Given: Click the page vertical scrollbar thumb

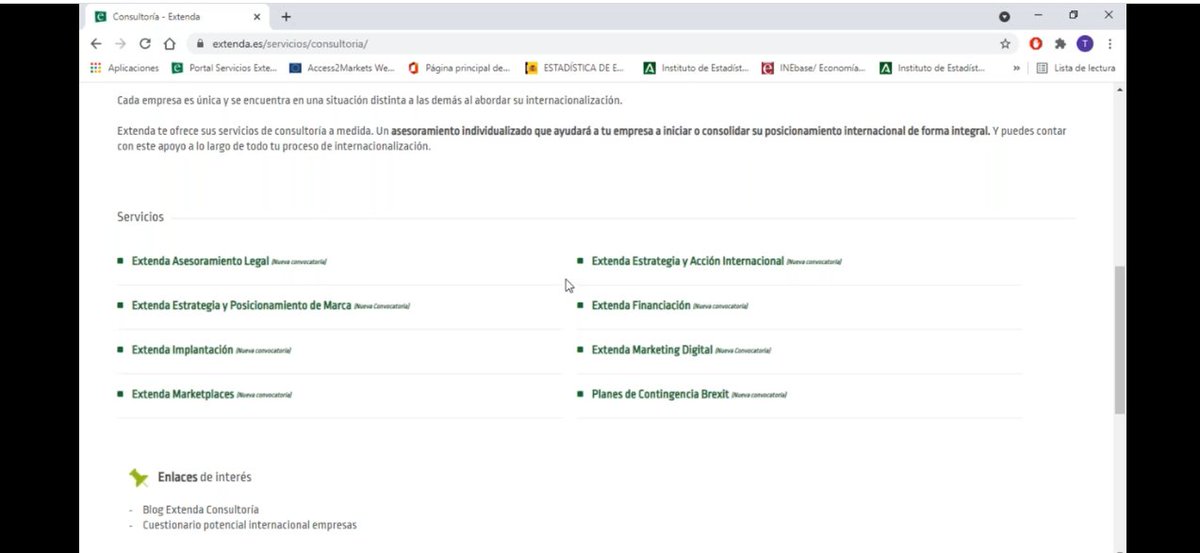Looking at the screenshot, I should pos(1119,340).
